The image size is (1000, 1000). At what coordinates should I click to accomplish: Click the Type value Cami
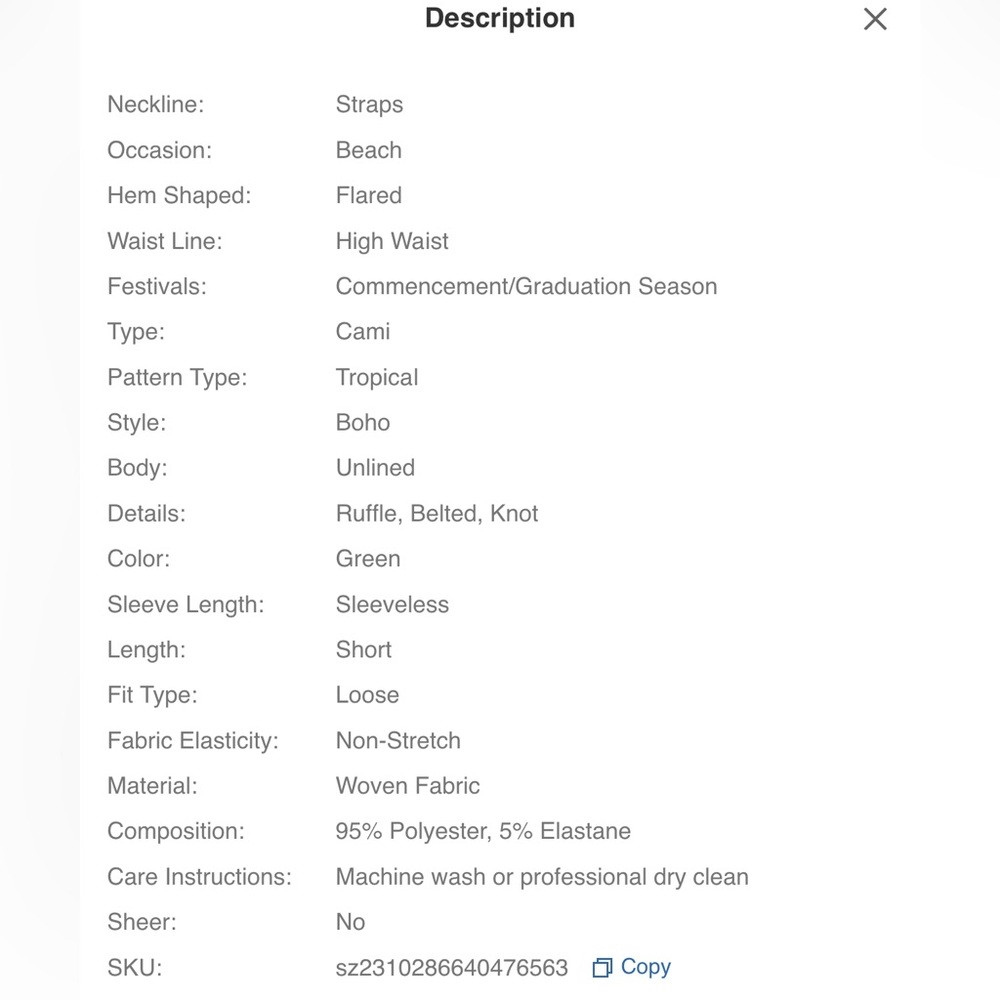tap(363, 332)
